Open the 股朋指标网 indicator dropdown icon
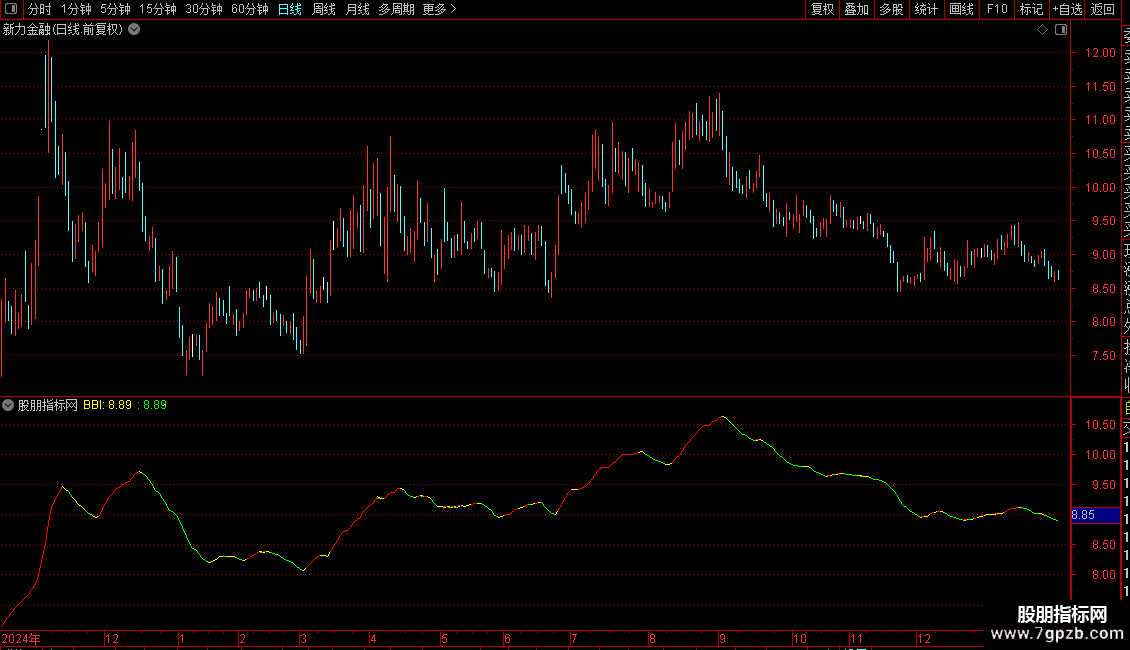 [8, 405]
